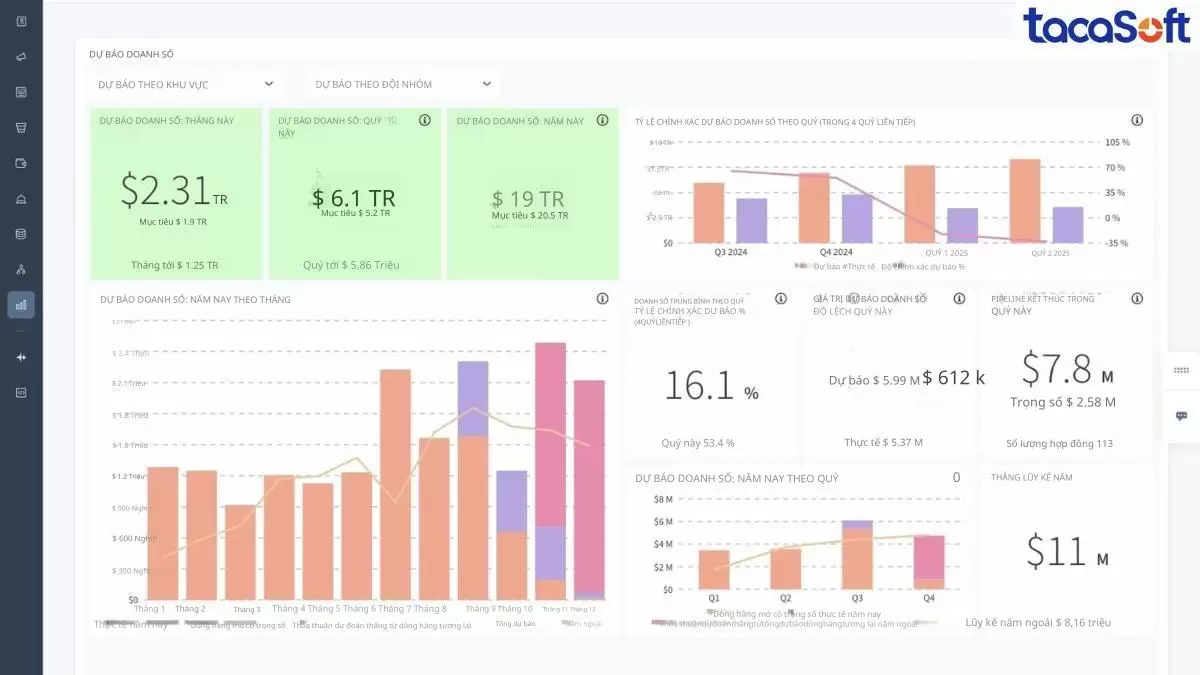Screen dimensions: 1200x675
Task: Select the active bar chart reports menu item
Action: pyautogui.click(x=21, y=304)
